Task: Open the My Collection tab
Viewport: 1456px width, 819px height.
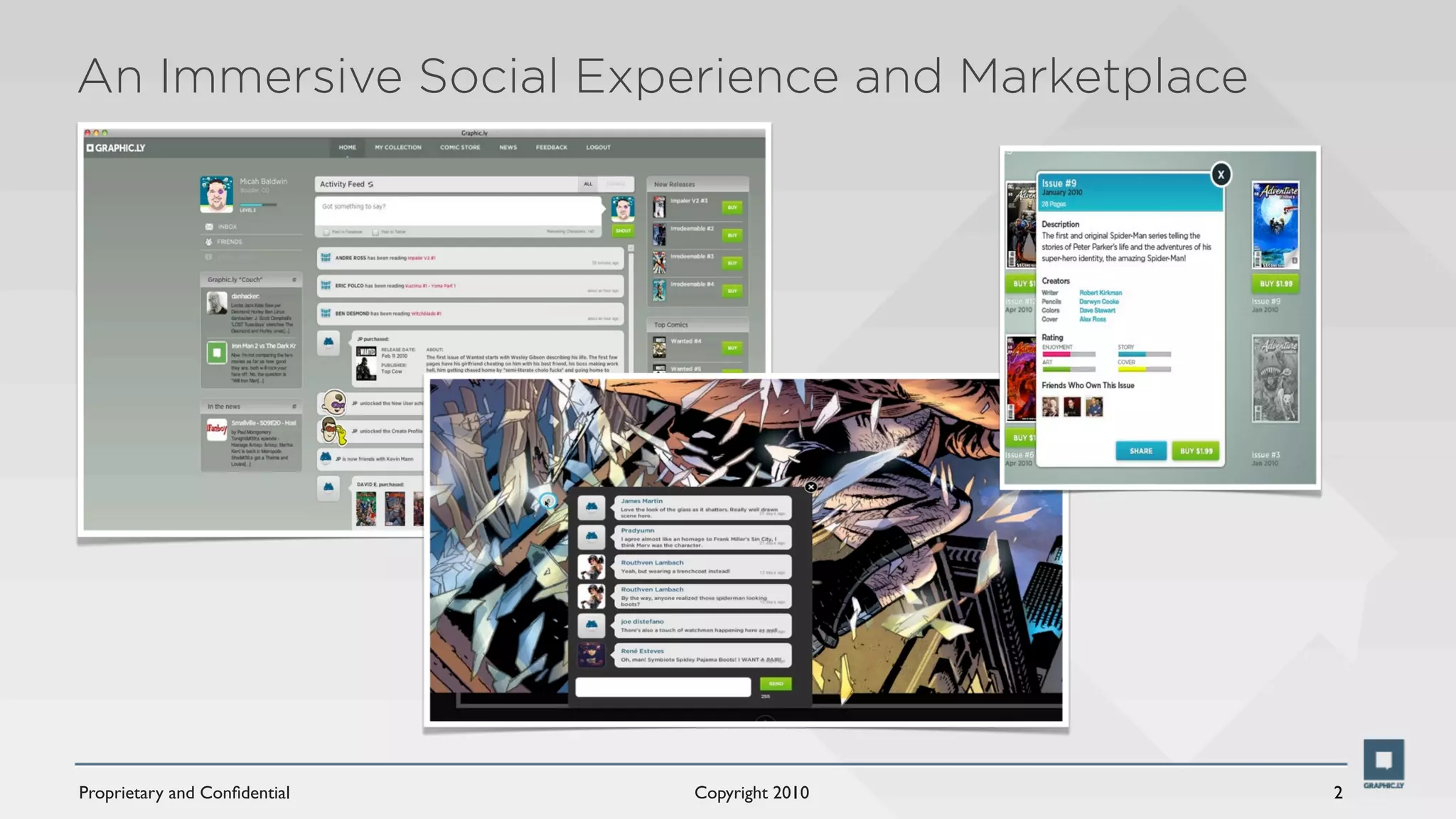Action: (x=397, y=147)
